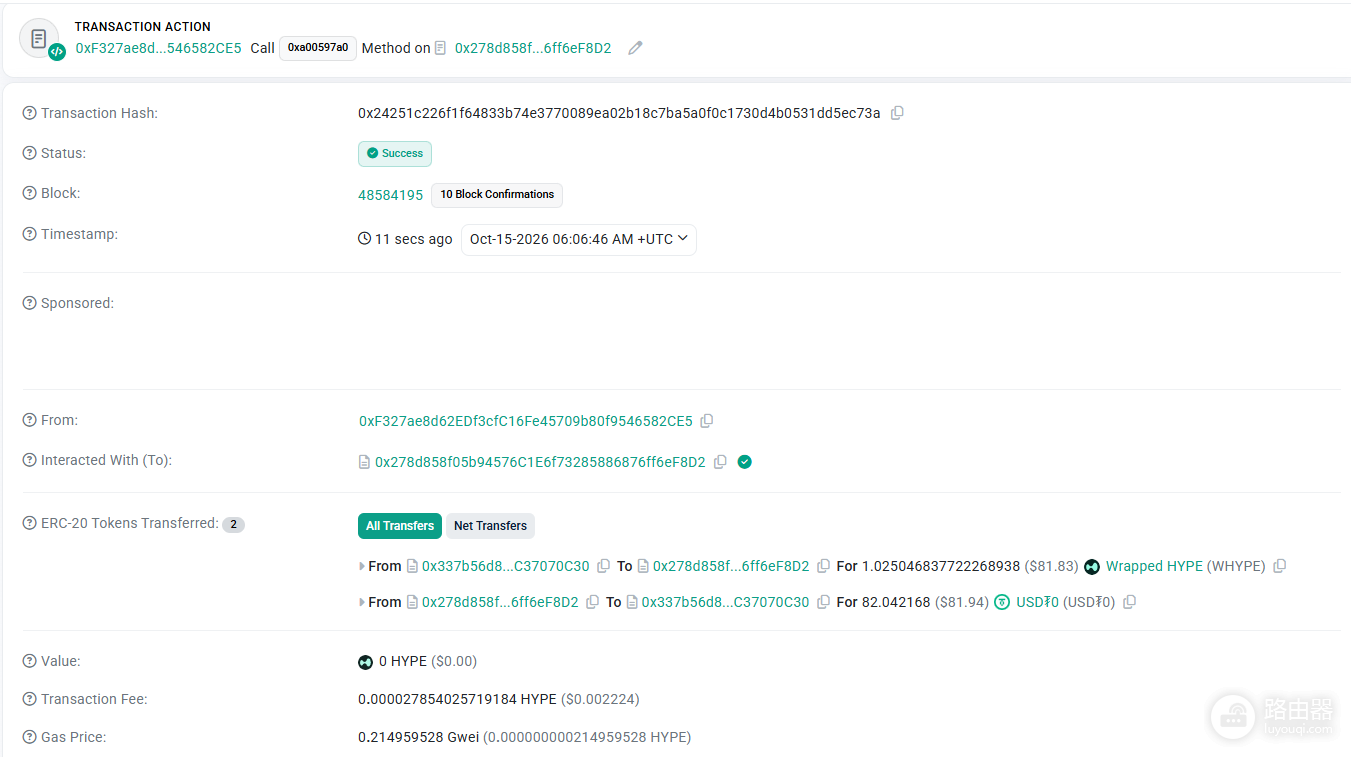Click the 82.042168 amount
Screen dimensions: 1351x757
pyautogui.click(x=896, y=602)
